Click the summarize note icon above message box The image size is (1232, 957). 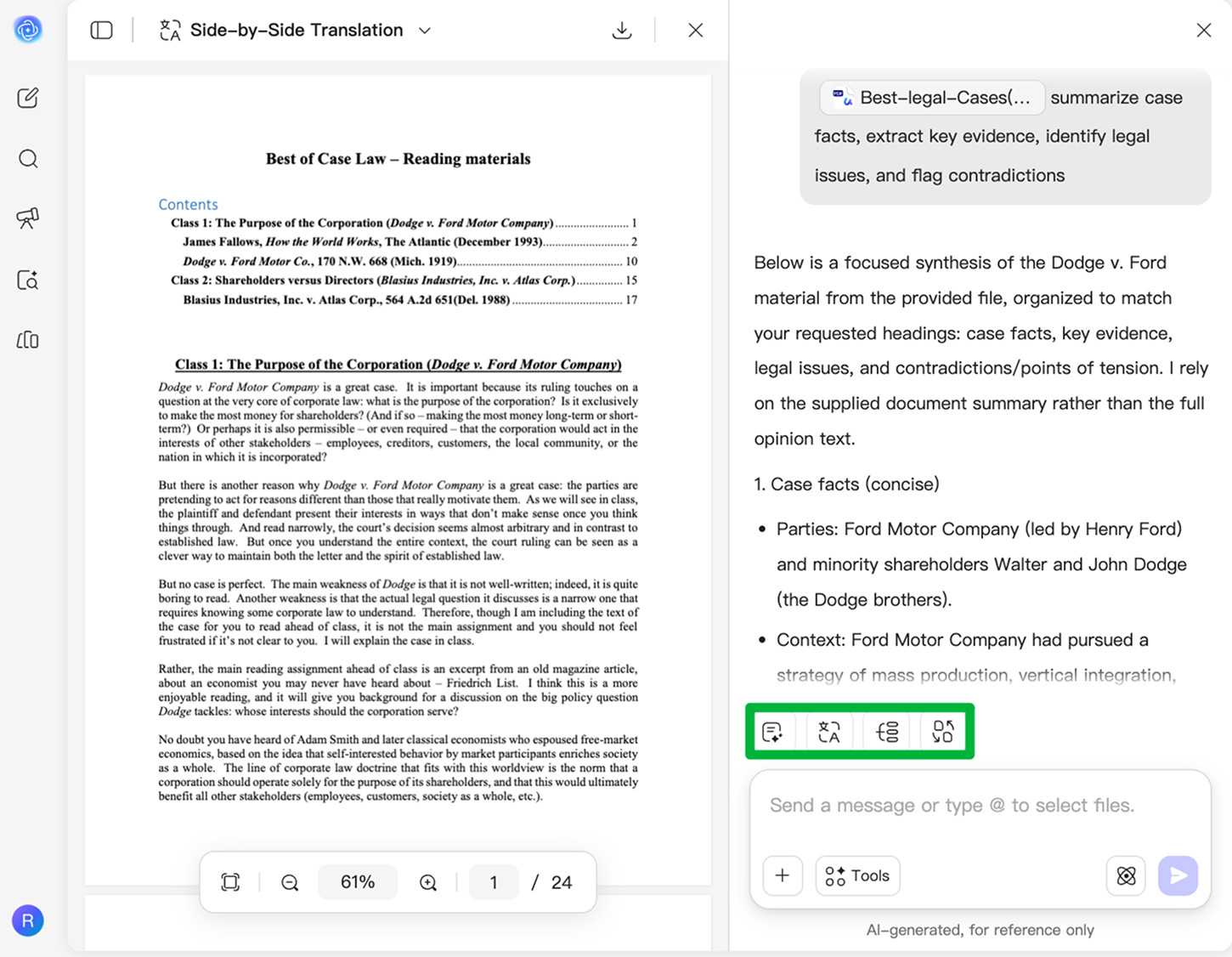pyautogui.click(x=772, y=732)
